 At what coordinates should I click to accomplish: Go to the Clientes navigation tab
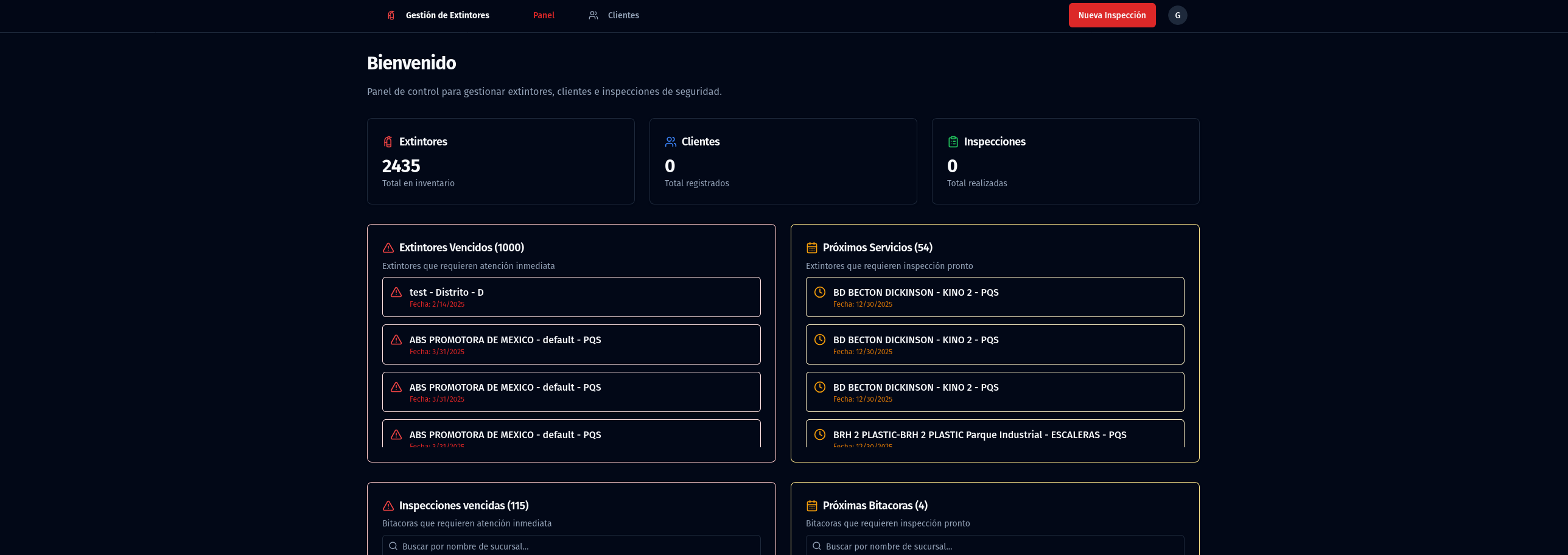(623, 15)
